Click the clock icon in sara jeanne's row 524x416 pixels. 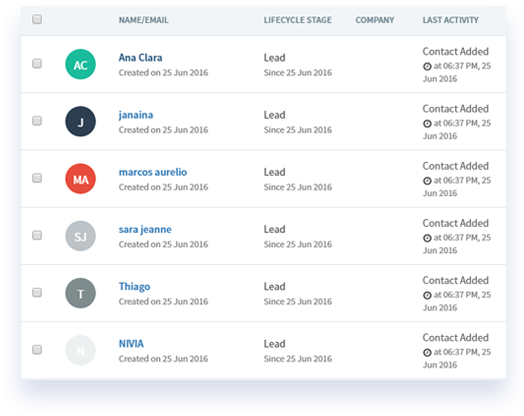pyautogui.click(x=427, y=238)
